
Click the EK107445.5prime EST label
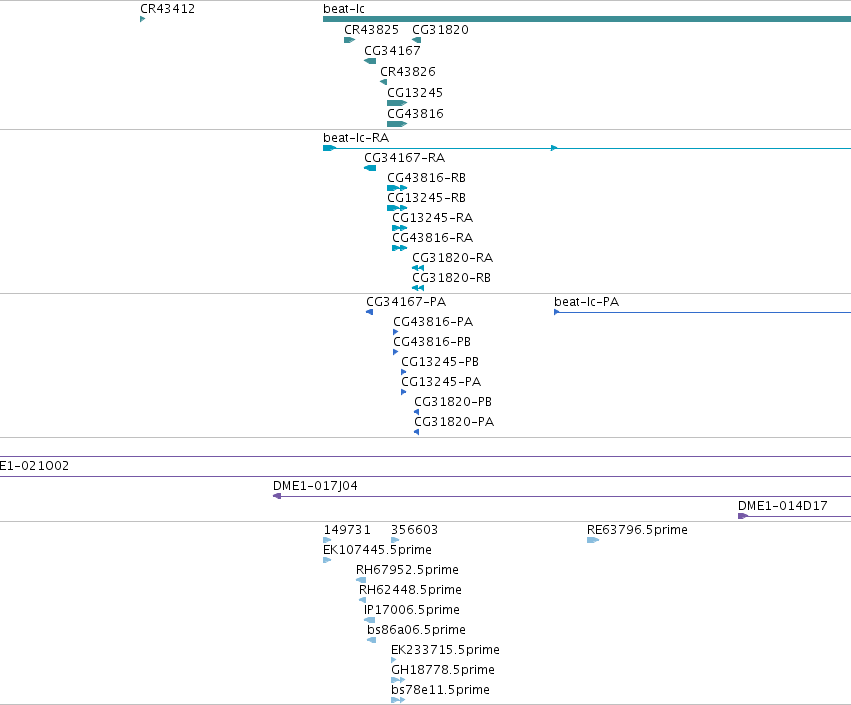click(377, 550)
